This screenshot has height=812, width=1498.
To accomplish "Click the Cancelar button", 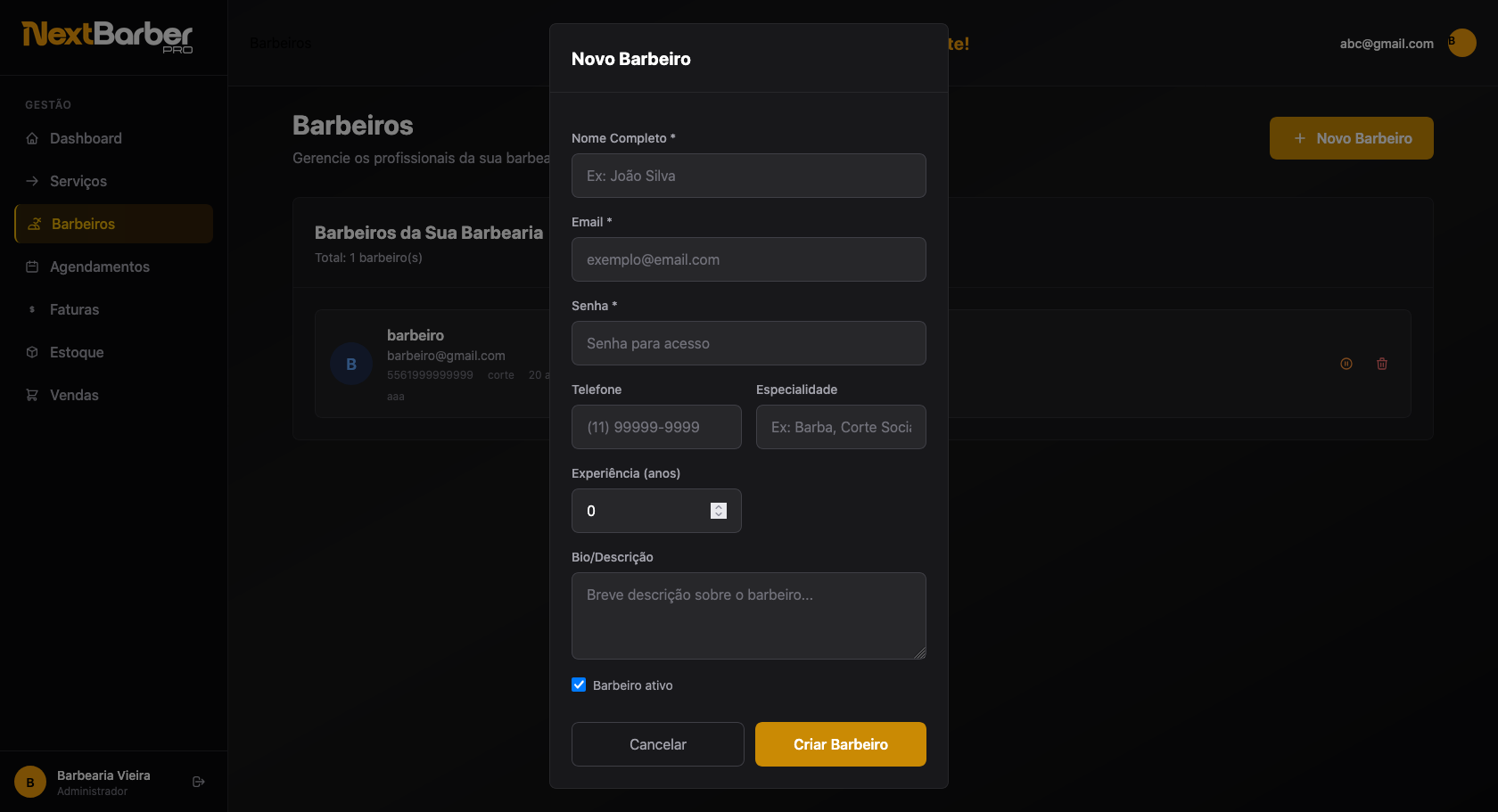I will pos(658,744).
